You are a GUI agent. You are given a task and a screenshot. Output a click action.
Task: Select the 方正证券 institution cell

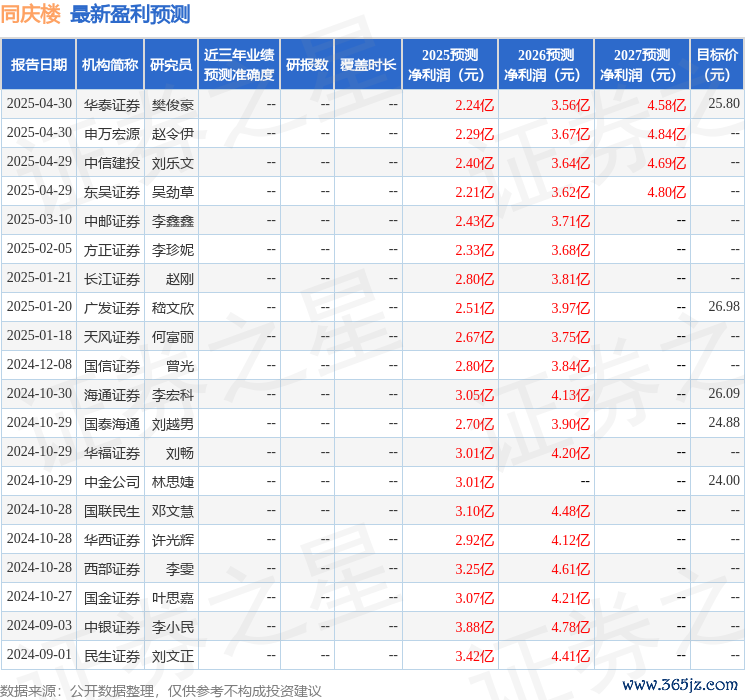click(x=112, y=249)
